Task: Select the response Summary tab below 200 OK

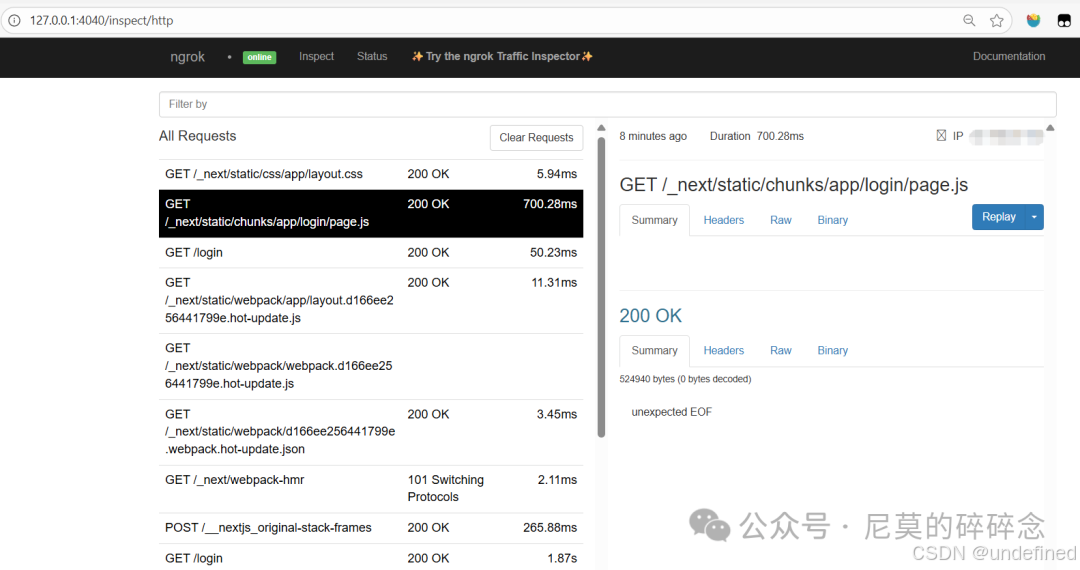Action: (x=654, y=350)
